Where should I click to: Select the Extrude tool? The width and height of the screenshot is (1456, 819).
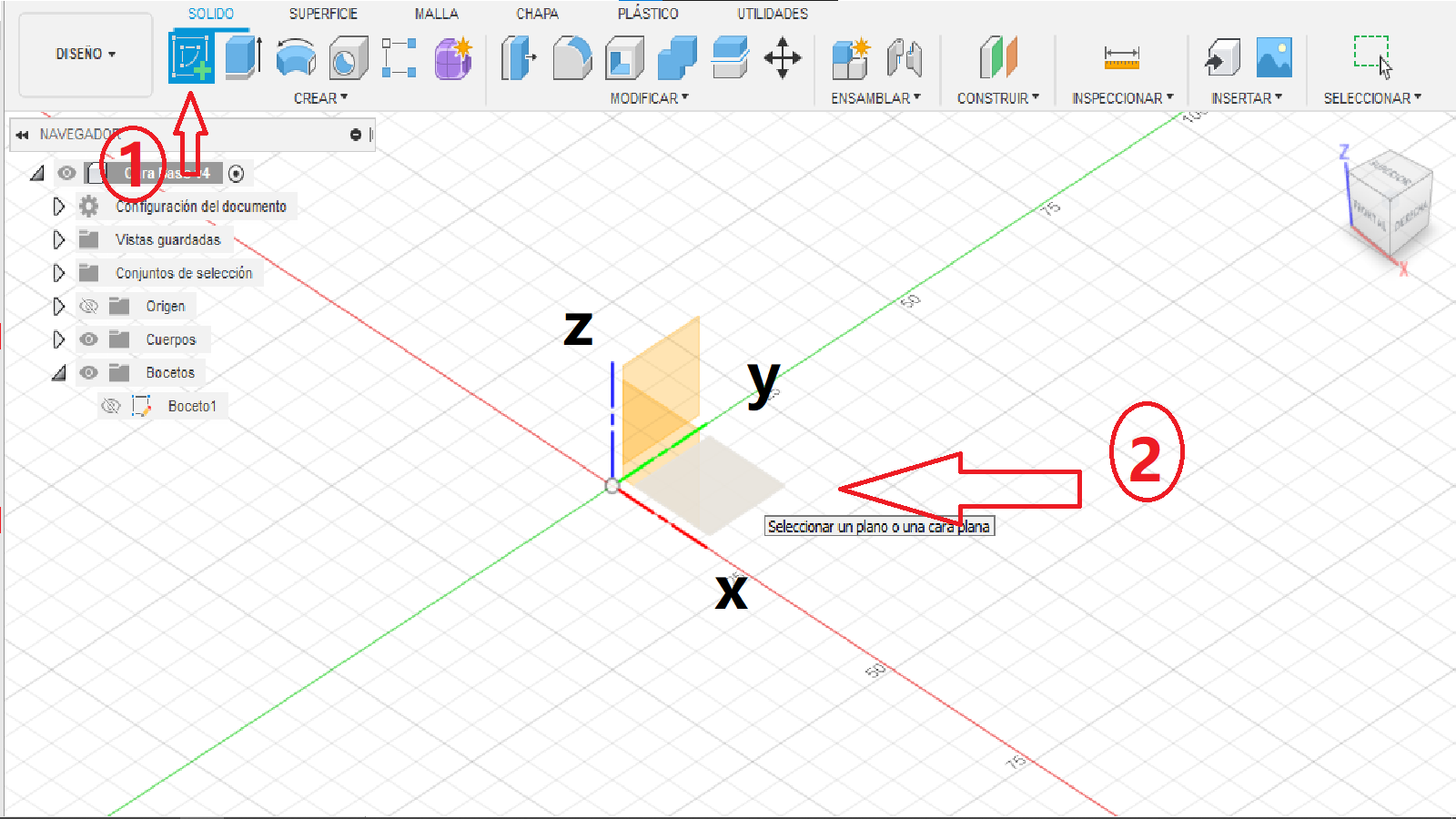[243, 56]
